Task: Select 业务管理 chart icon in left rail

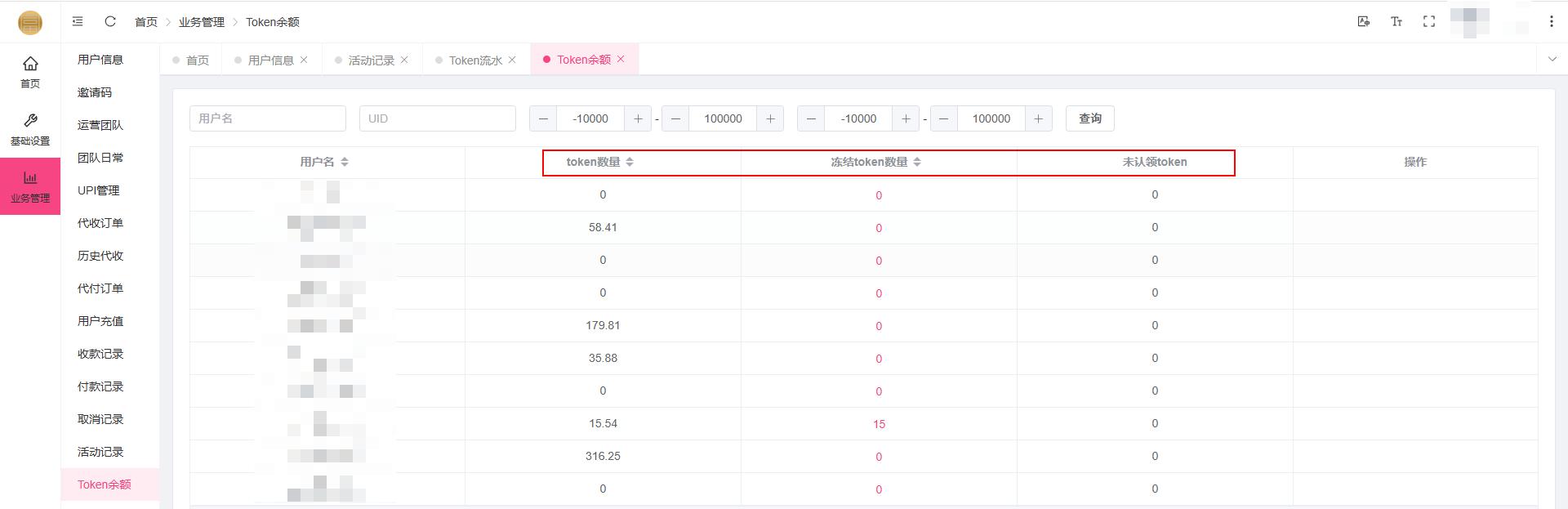Action: [x=30, y=186]
